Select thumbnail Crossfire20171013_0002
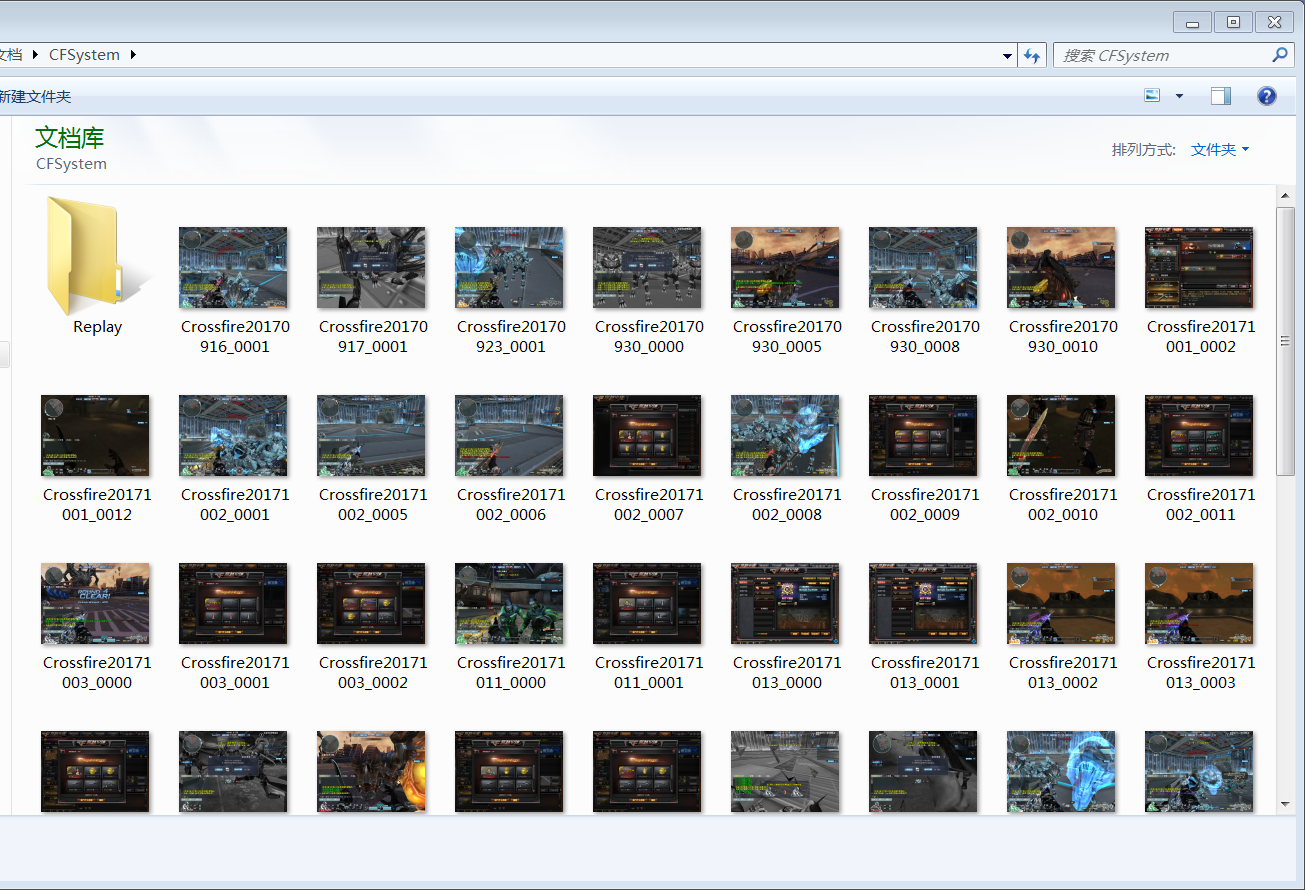The height and width of the screenshot is (890, 1305). (x=1061, y=604)
